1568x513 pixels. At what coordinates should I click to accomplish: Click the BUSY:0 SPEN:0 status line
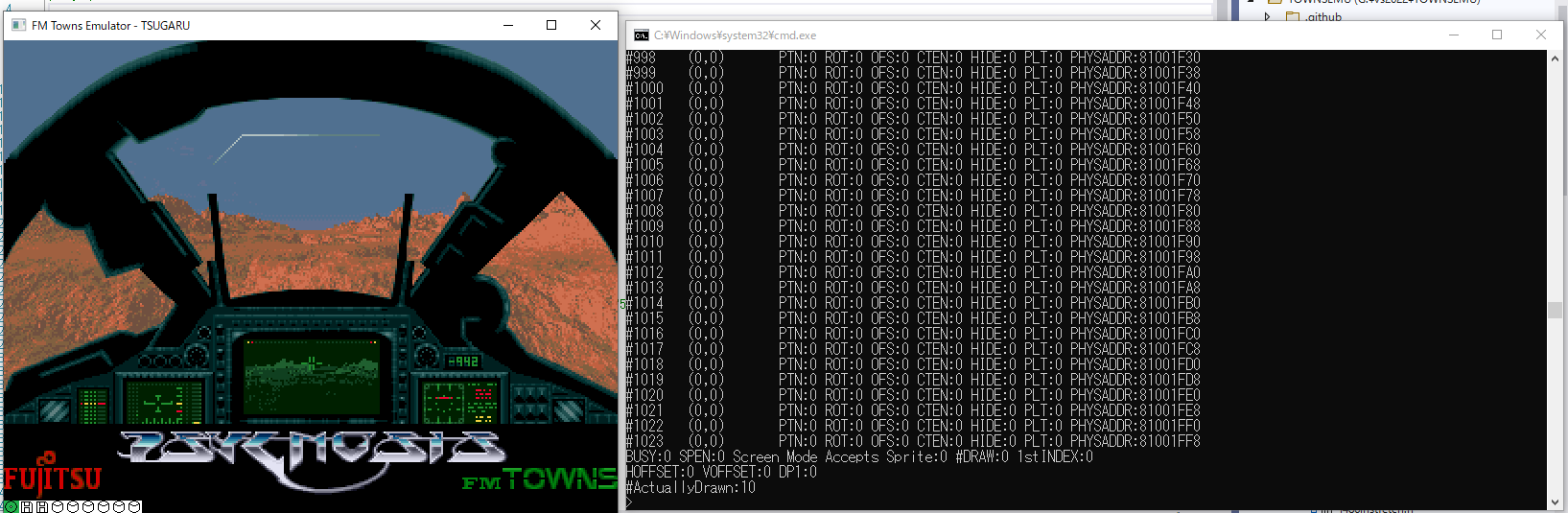(x=859, y=456)
